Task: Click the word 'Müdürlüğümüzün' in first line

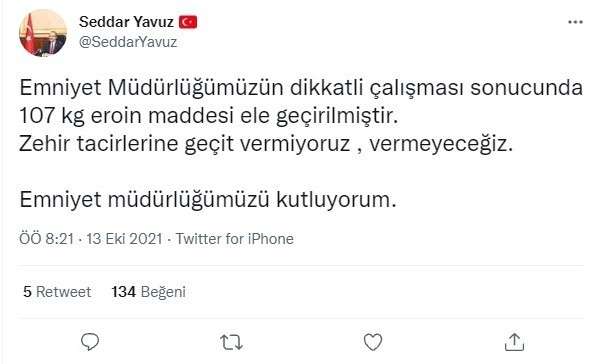Action: pyautogui.click(x=195, y=88)
